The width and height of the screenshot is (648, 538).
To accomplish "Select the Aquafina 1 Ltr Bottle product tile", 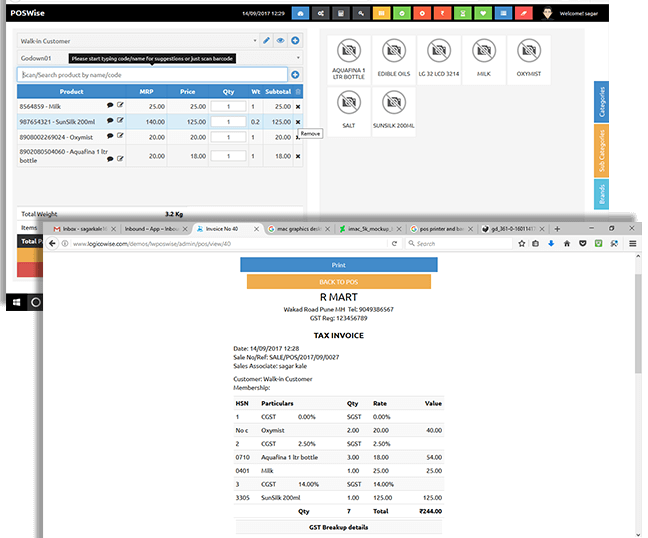I will click(x=349, y=60).
